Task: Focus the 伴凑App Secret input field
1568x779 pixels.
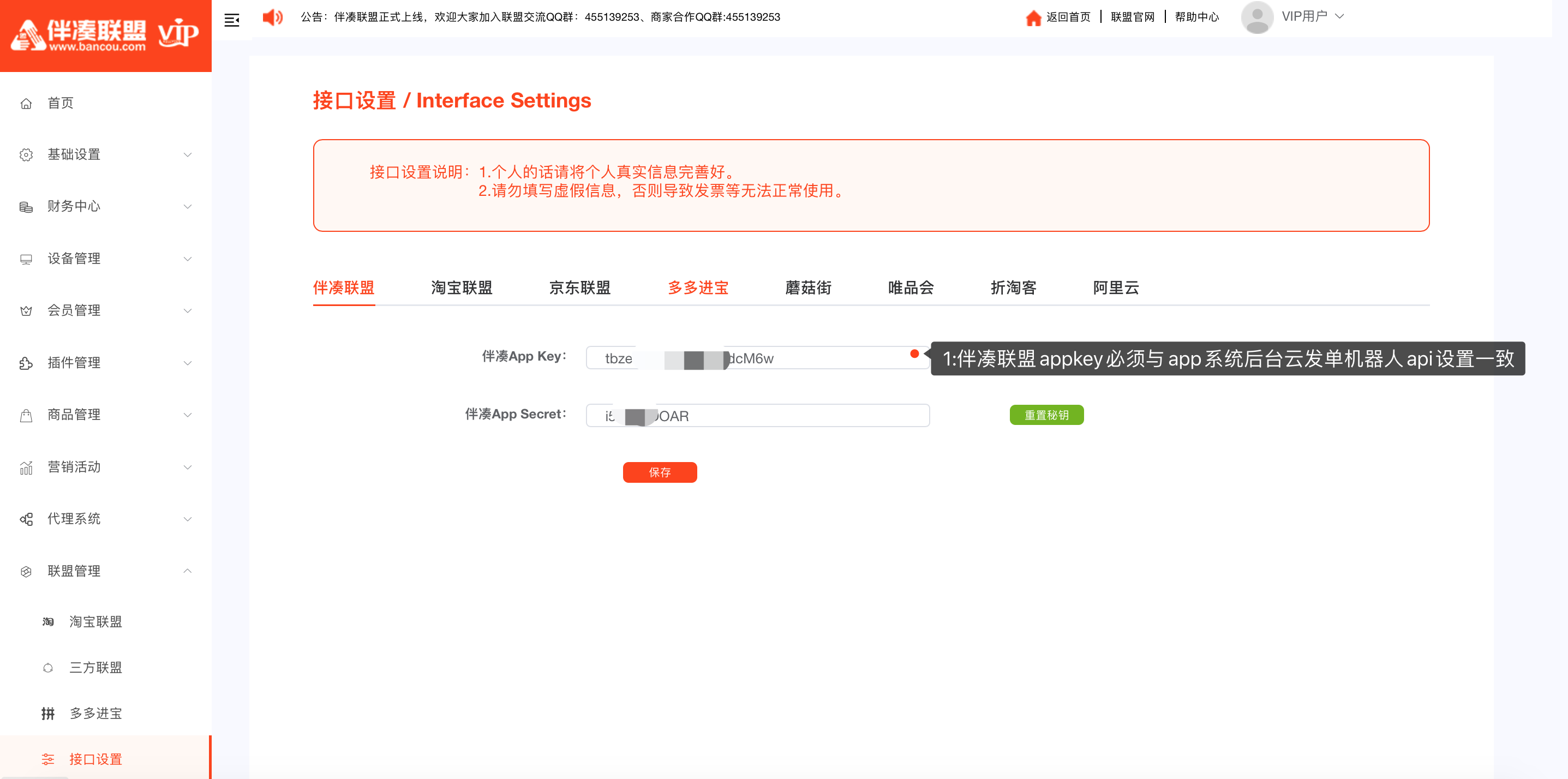Action: 758,416
